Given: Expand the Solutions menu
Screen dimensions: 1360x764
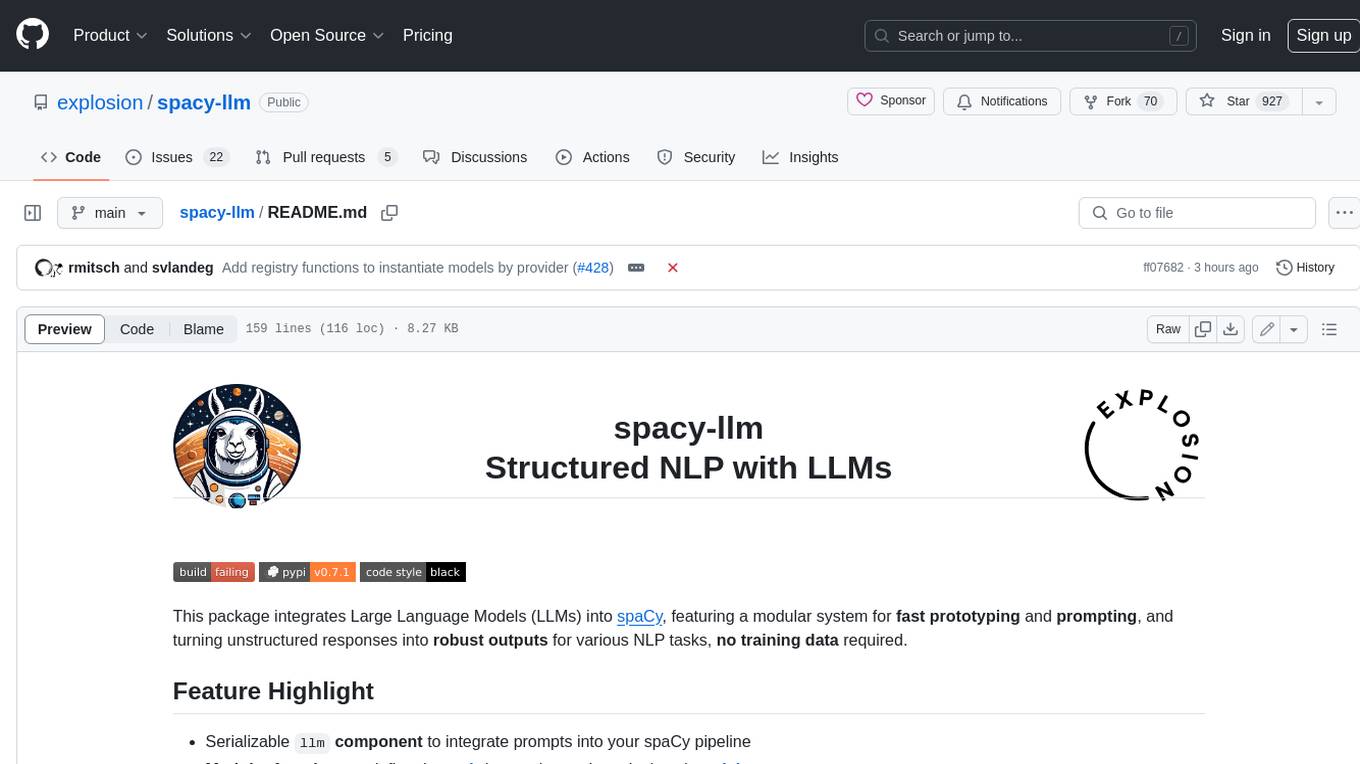Looking at the screenshot, I should [208, 35].
